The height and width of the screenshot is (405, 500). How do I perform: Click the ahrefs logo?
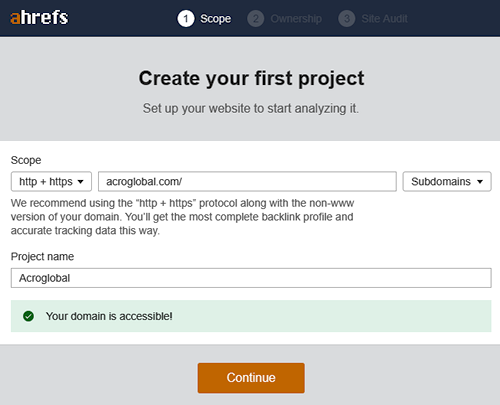pyautogui.click(x=39, y=18)
